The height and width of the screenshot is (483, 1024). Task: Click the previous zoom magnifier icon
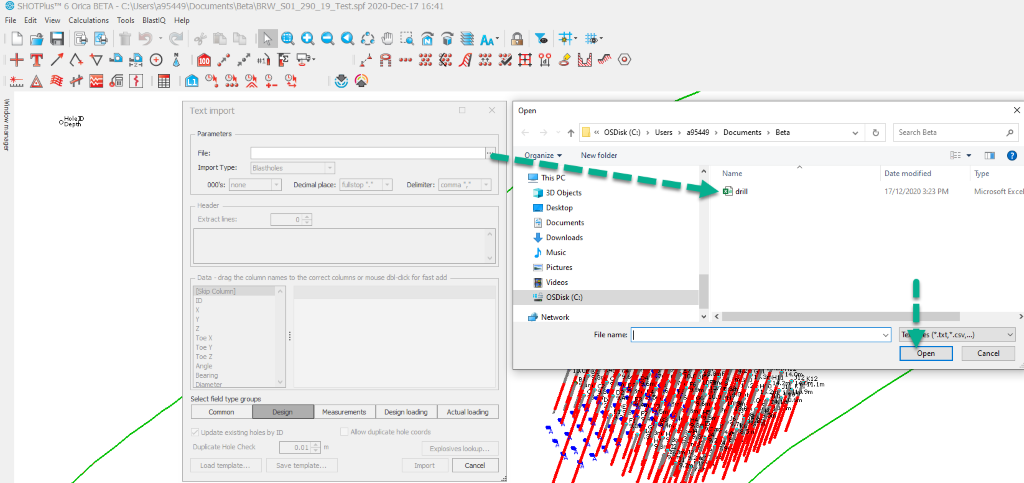347,39
